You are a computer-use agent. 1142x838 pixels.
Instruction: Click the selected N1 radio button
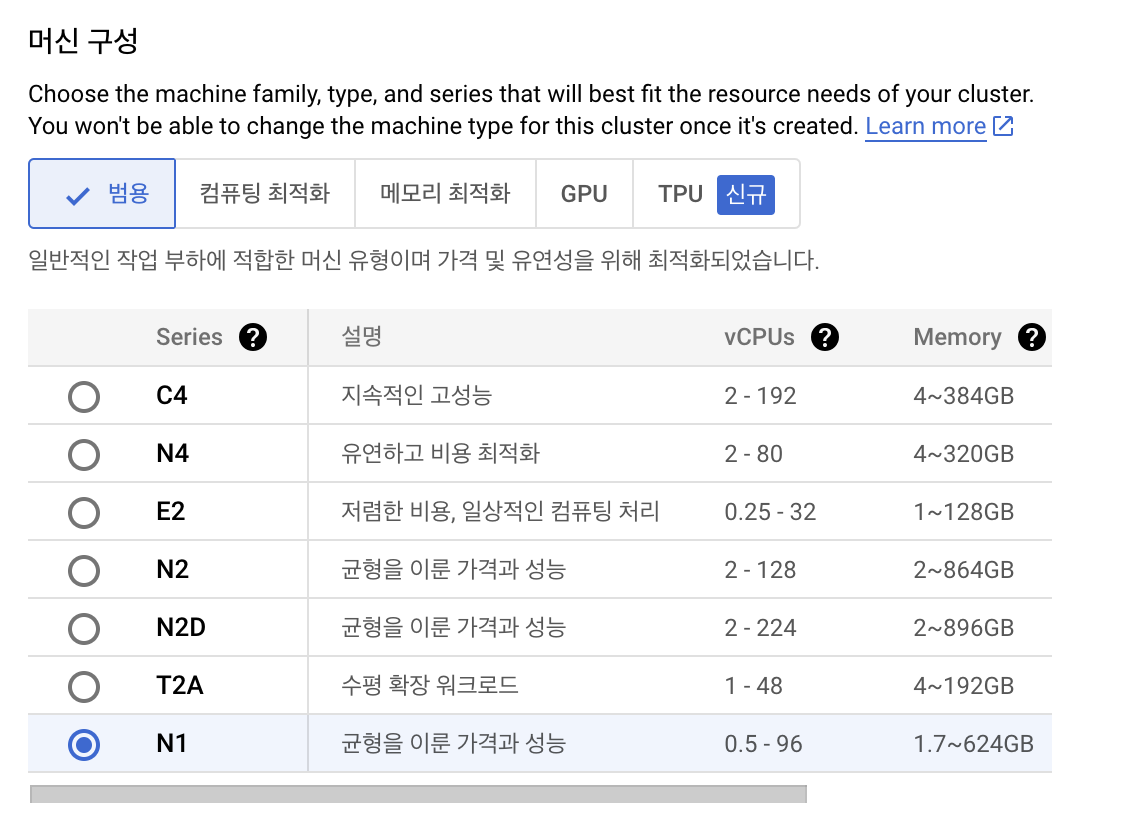coord(84,744)
